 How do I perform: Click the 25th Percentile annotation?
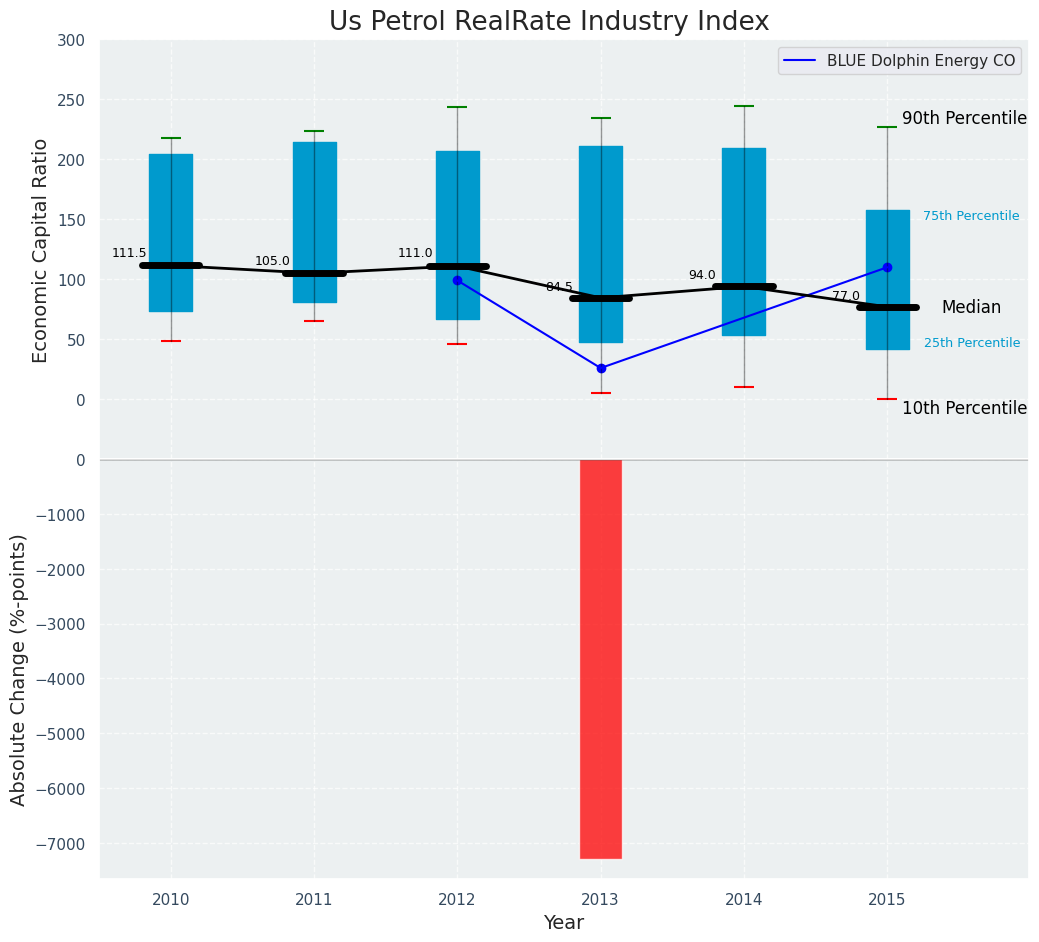(972, 342)
